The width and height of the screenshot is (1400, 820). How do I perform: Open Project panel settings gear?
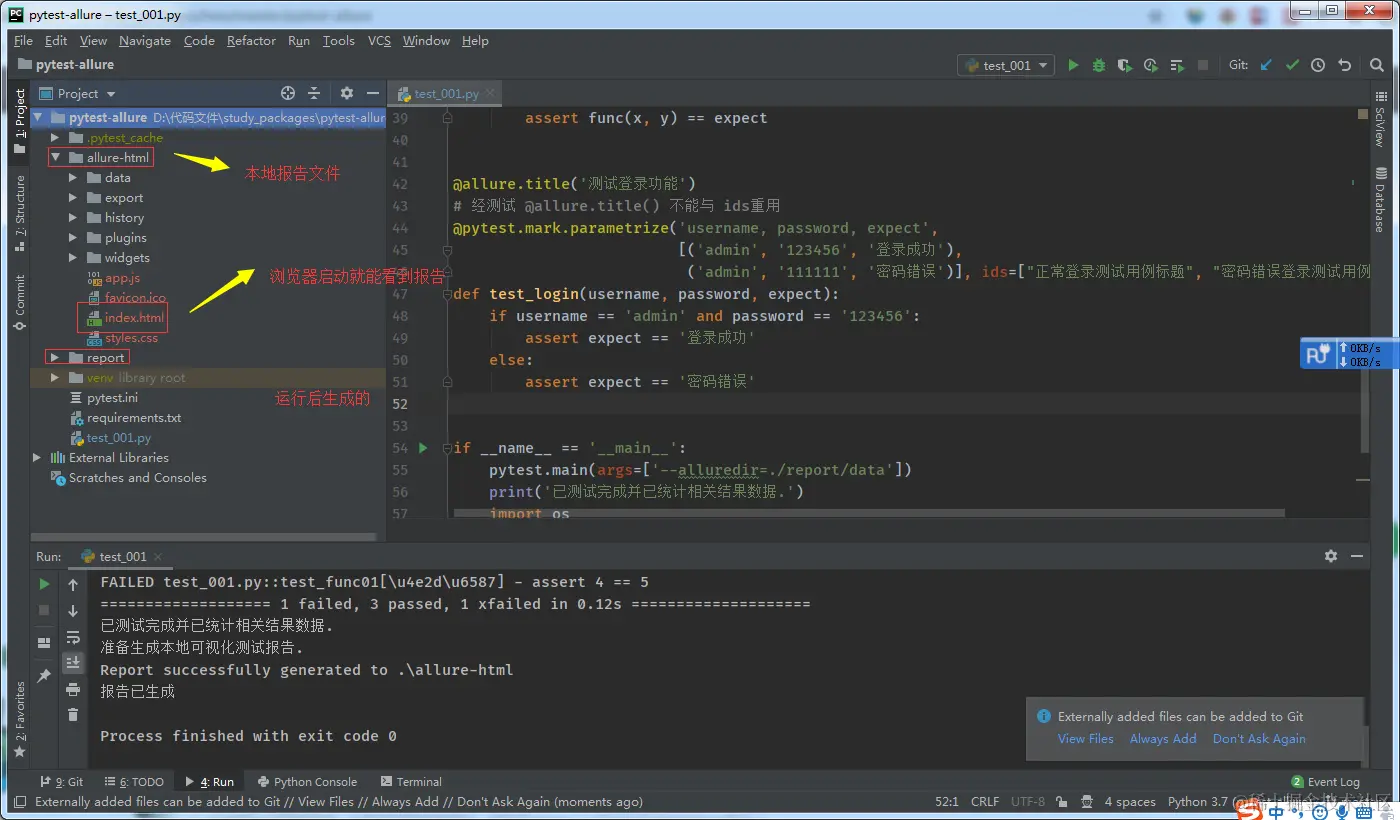pos(347,93)
